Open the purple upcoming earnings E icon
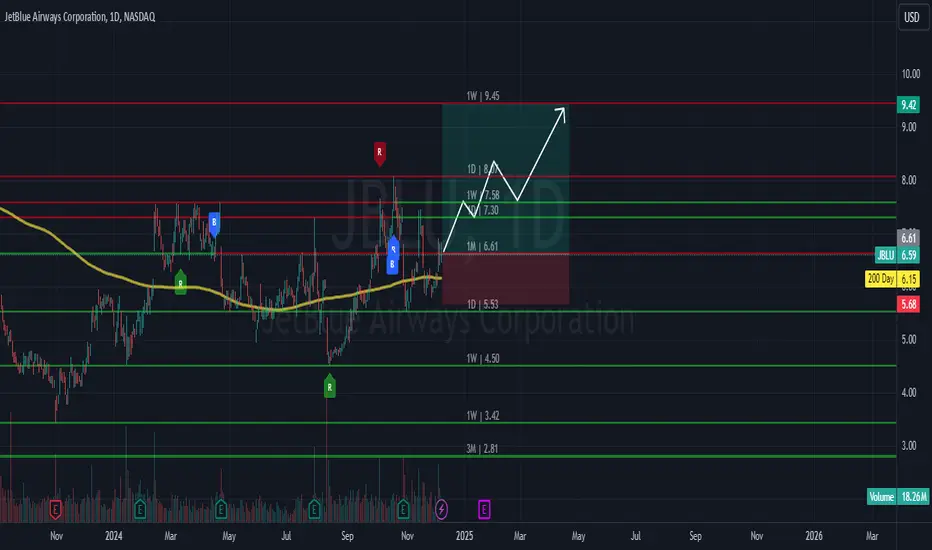Image resolution: width=932 pixels, height=550 pixels. coord(484,509)
